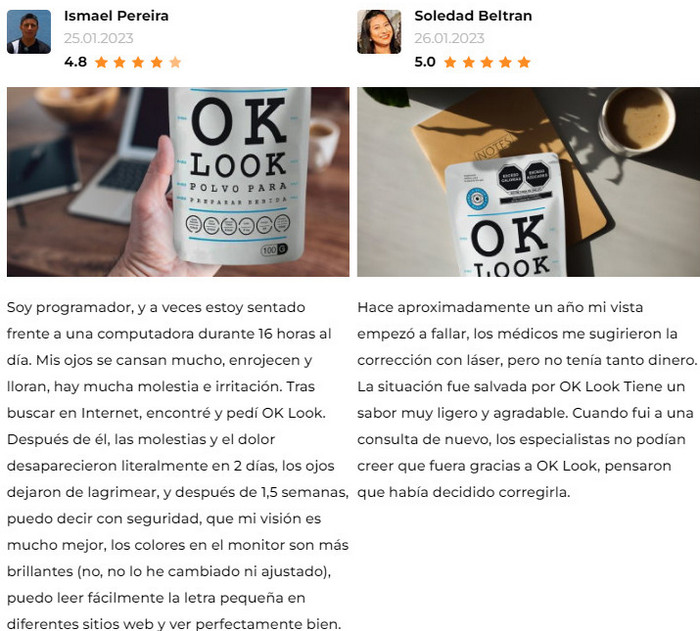This screenshot has height=631, width=700.
Task: Click the faded fifth star in Ismael's rating
Action: pyautogui.click(x=175, y=62)
